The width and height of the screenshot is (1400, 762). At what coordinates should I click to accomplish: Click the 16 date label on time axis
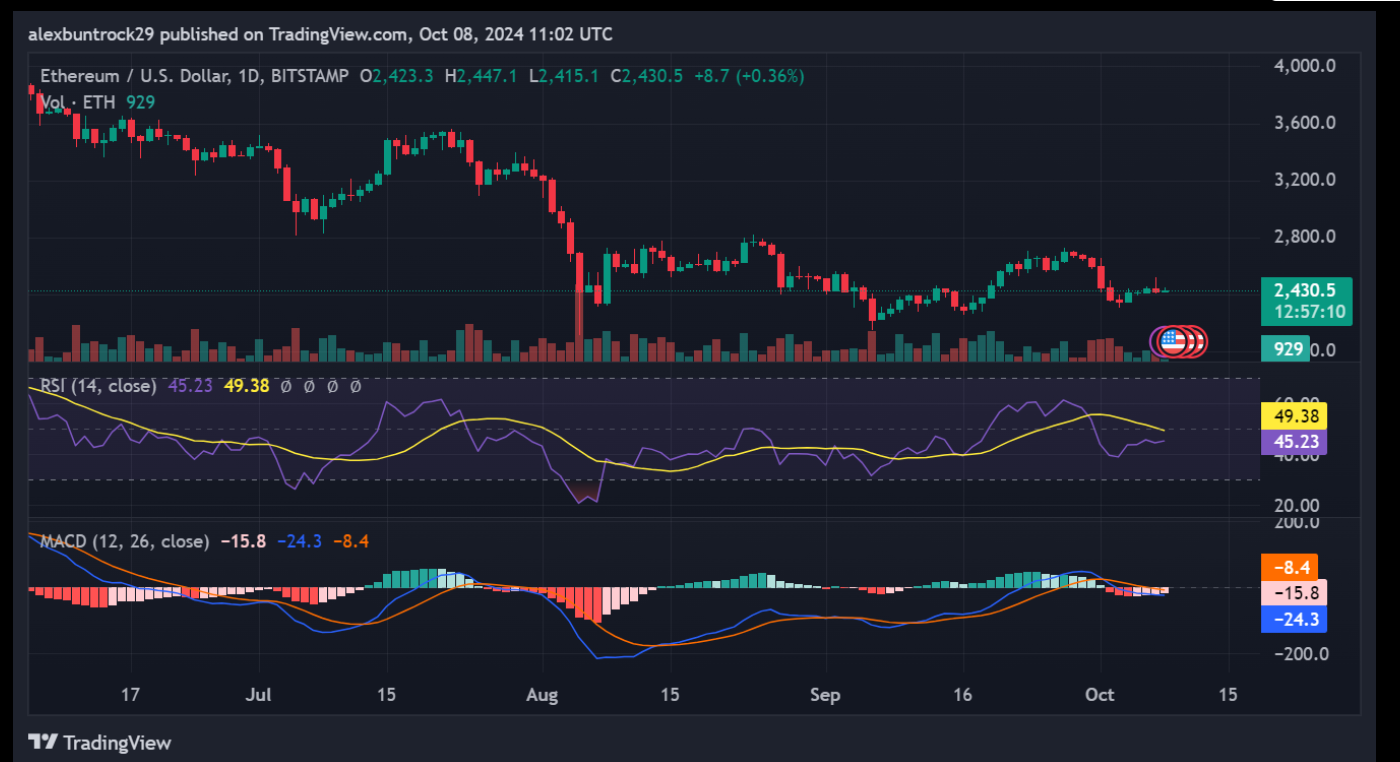(x=963, y=694)
